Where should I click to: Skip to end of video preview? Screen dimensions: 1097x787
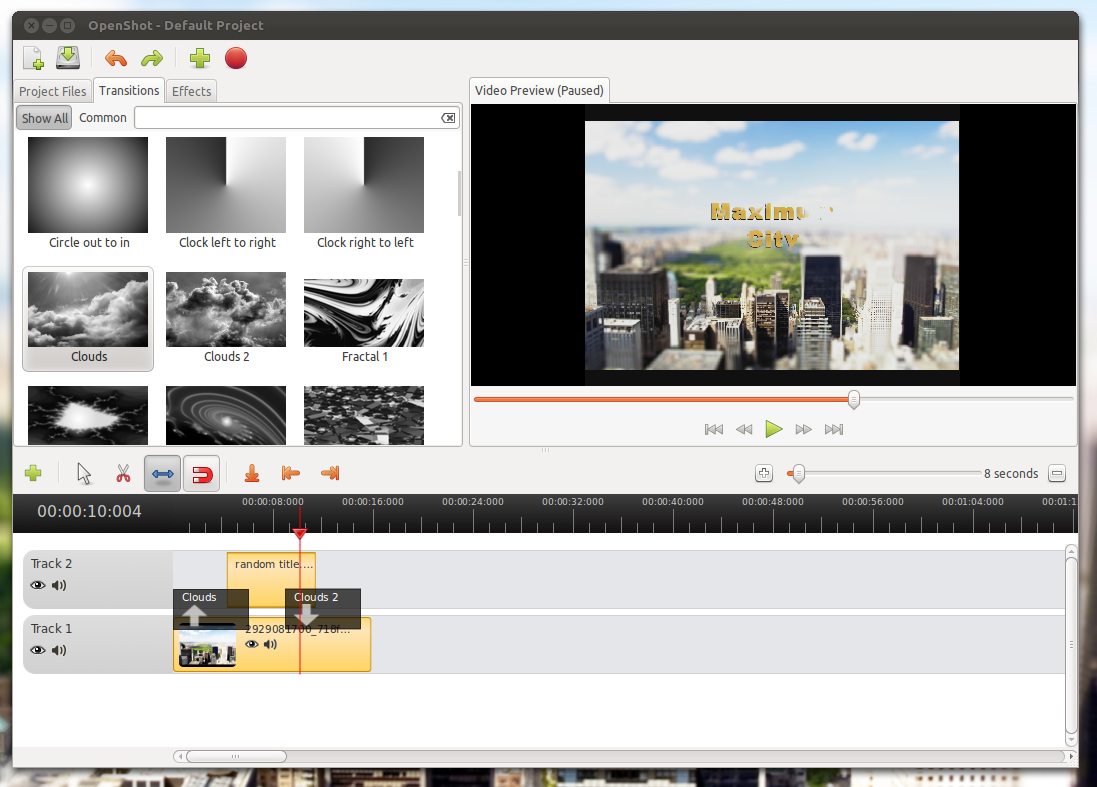click(833, 429)
